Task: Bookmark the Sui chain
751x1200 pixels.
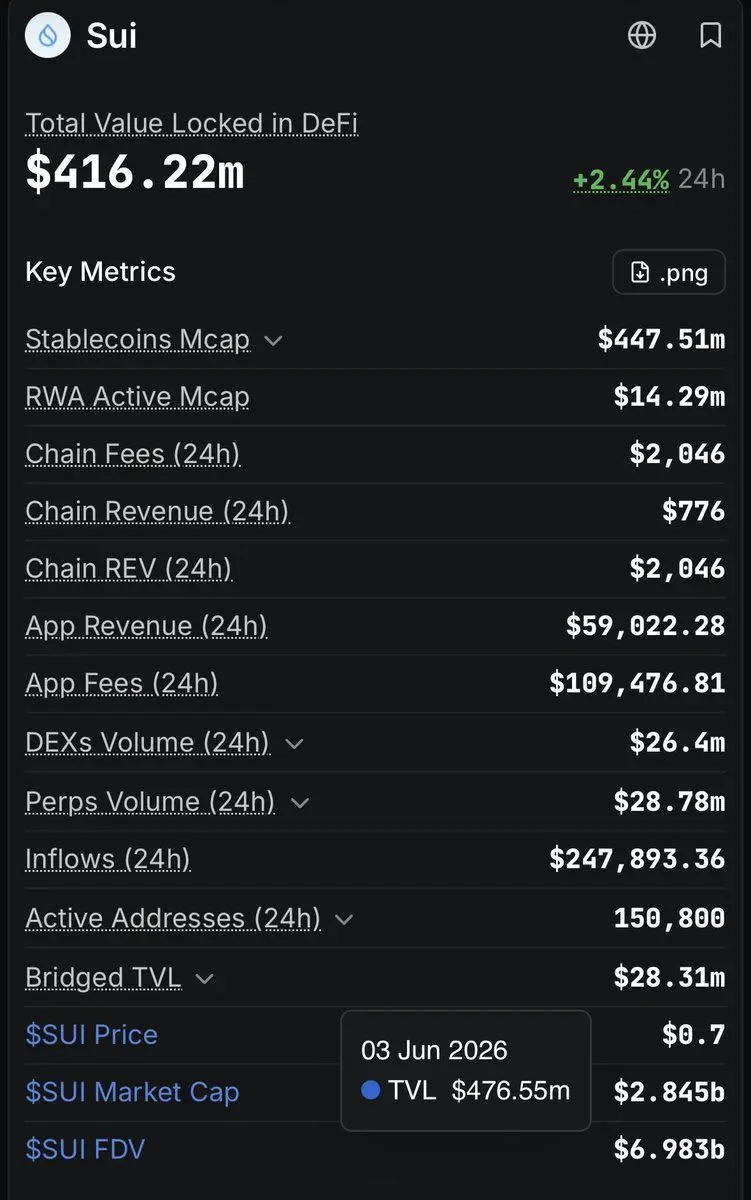Action: coord(710,36)
